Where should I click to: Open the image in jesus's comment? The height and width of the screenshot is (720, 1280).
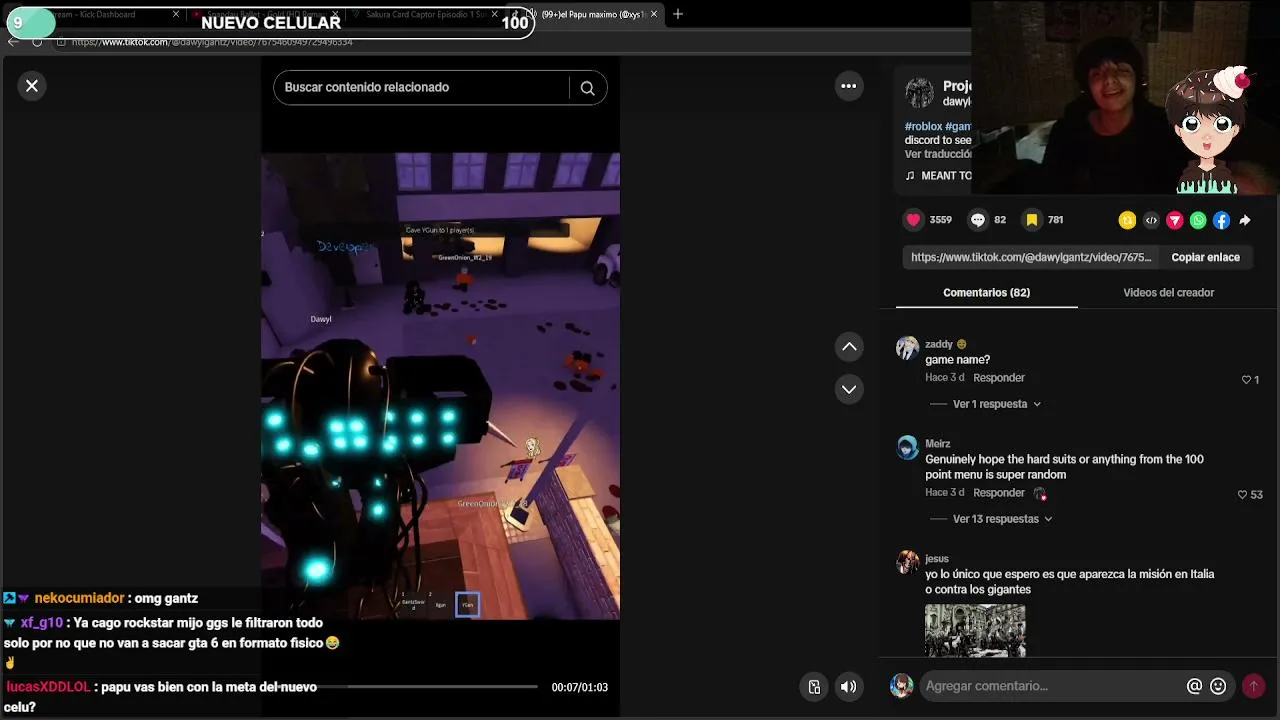[x=975, y=630]
